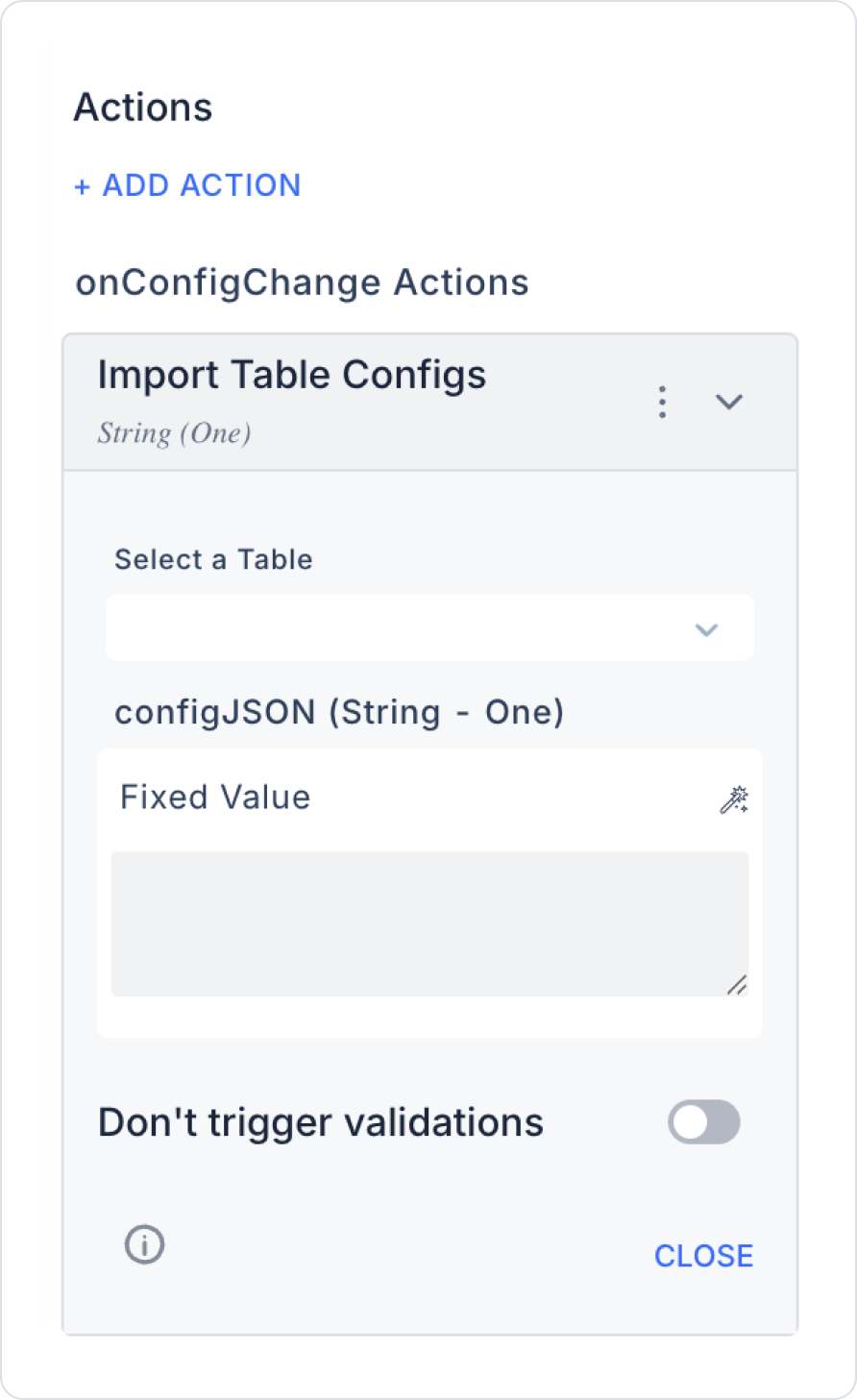857x1400 pixels.
Task: Click the Import Table Configs title
Action: click(x=292, y=375)
